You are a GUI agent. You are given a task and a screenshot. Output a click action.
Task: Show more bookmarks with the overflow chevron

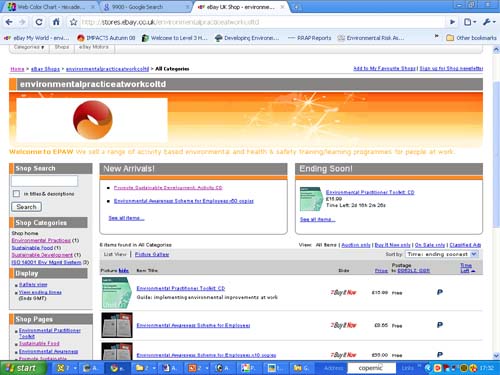point(436,36)
